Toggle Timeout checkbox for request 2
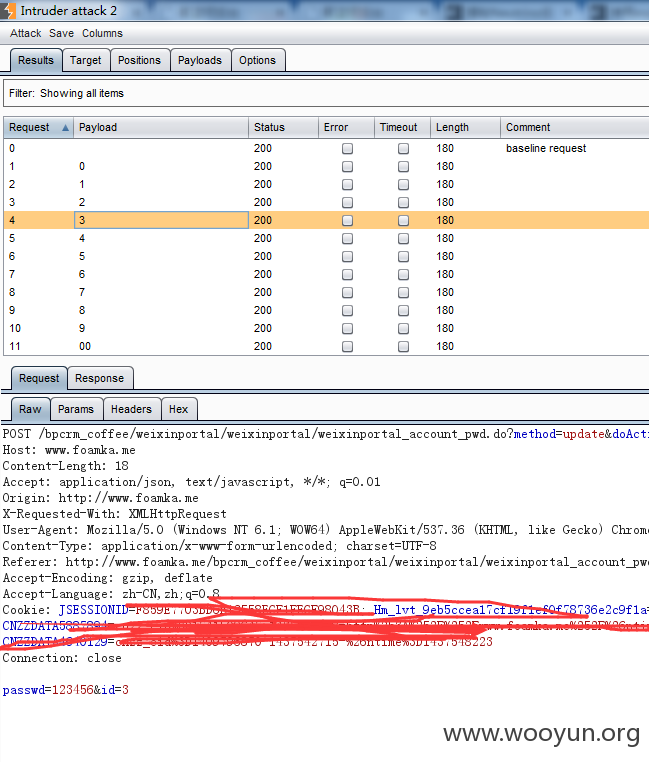Screen dimensions: 649x762 point(403,185)
